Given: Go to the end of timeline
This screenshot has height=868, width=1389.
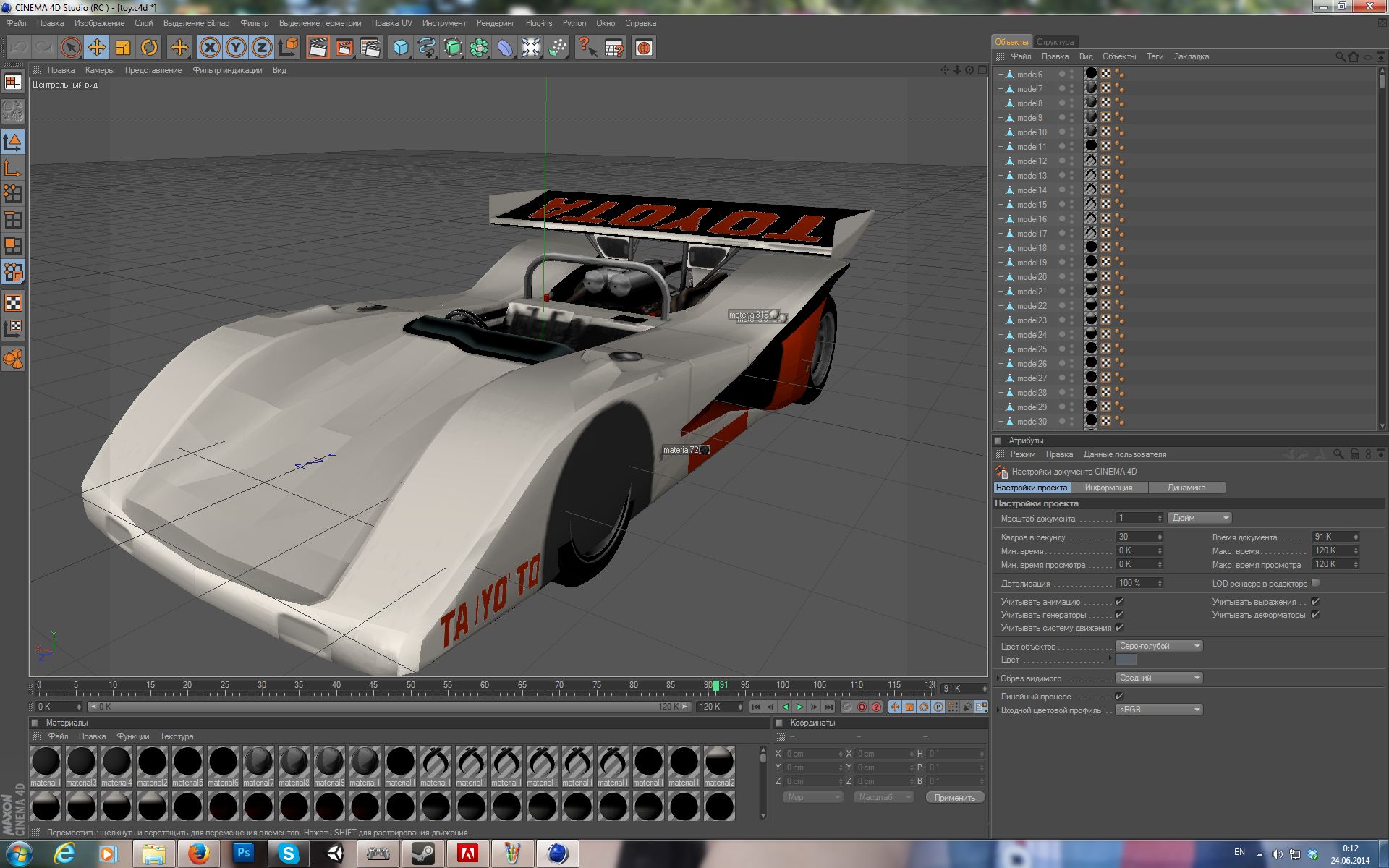Looking at the screenshot, I should pos(829,707).
